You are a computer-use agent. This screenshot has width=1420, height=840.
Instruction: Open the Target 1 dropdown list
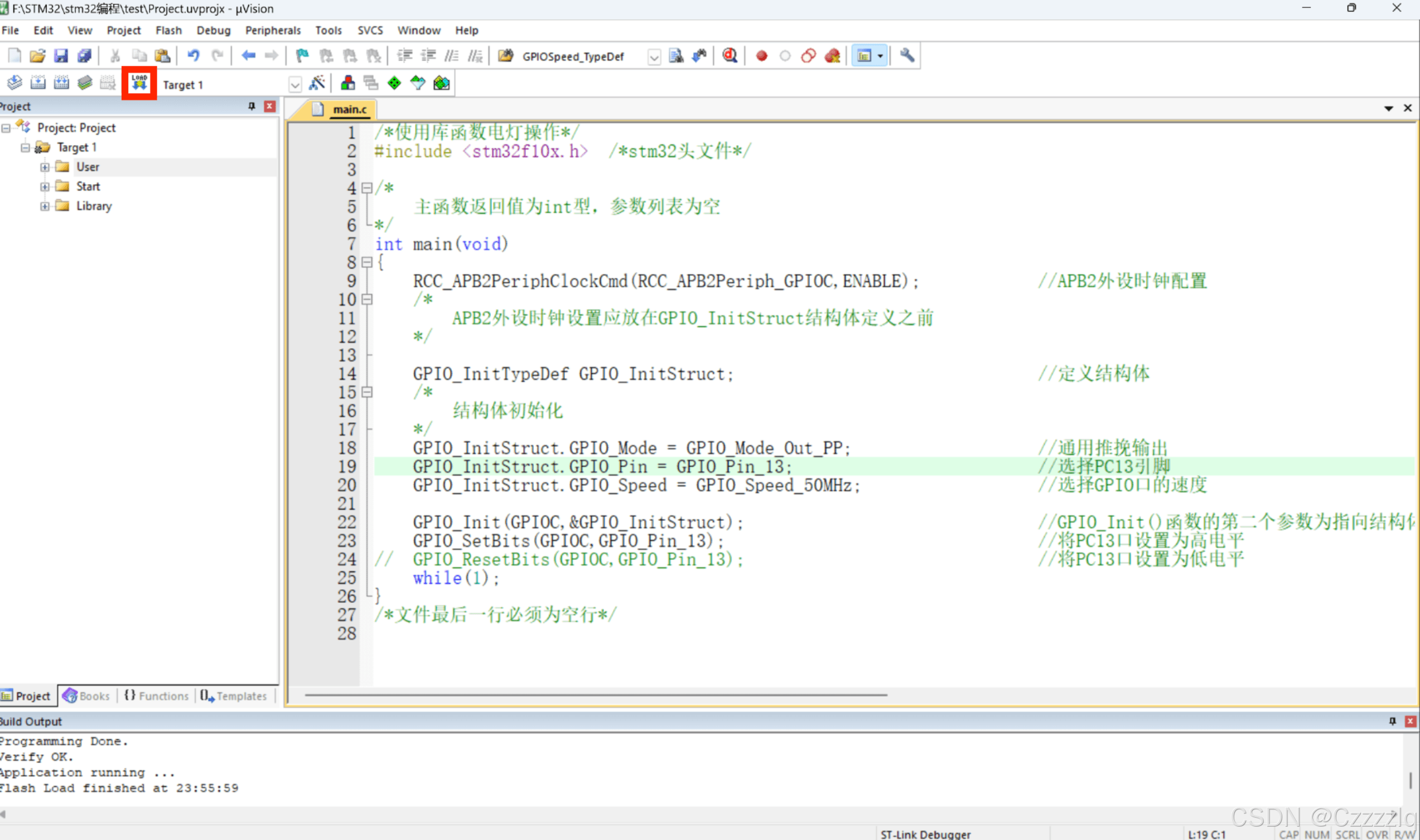coord(295,85)
